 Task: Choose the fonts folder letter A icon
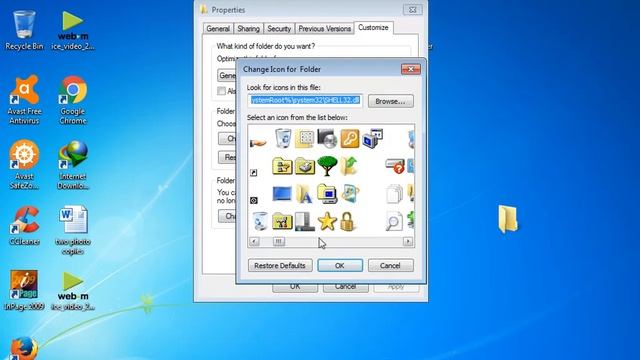[304, 193]
